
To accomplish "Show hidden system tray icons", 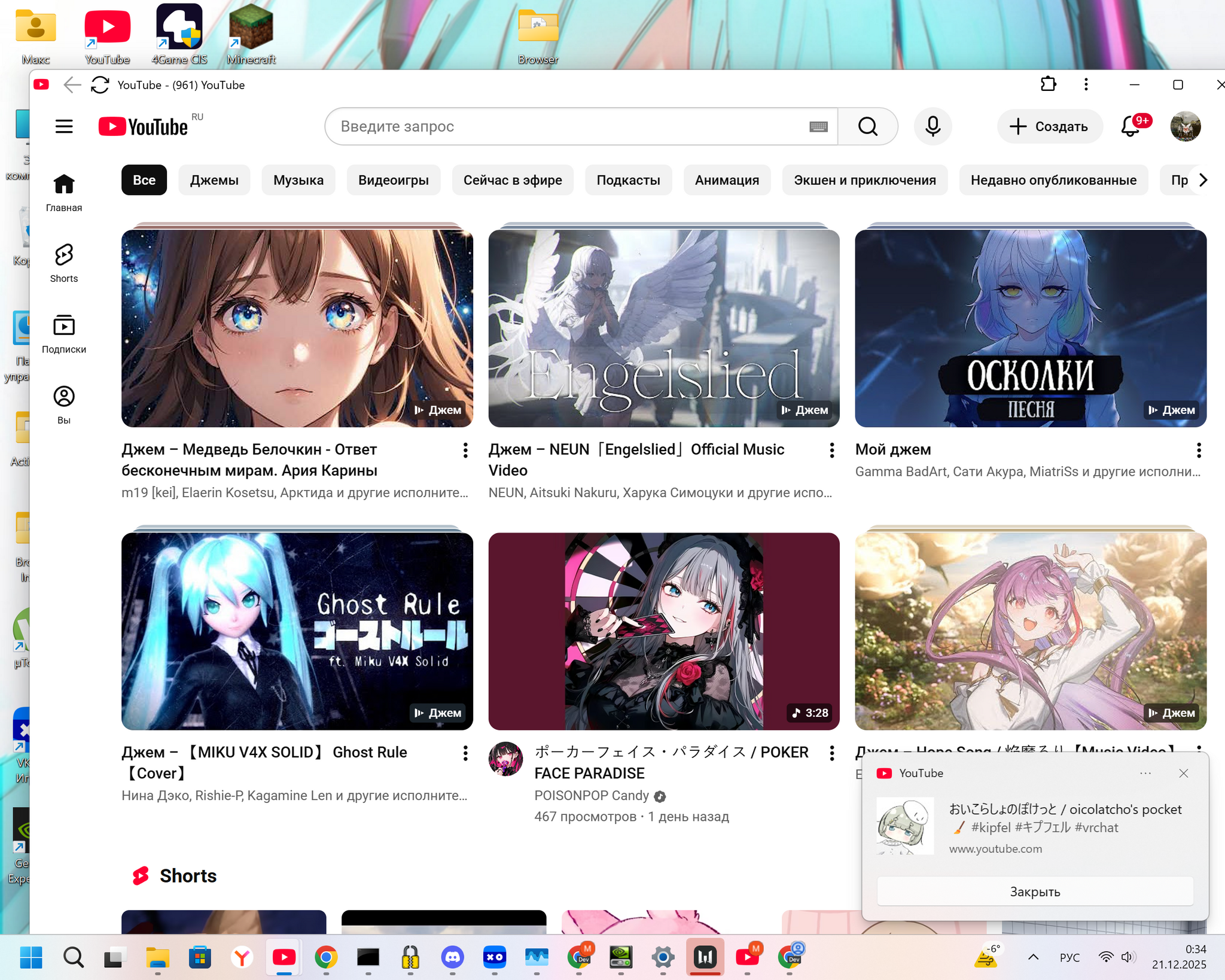I will pyautogui.click(x=1033, y=957).
